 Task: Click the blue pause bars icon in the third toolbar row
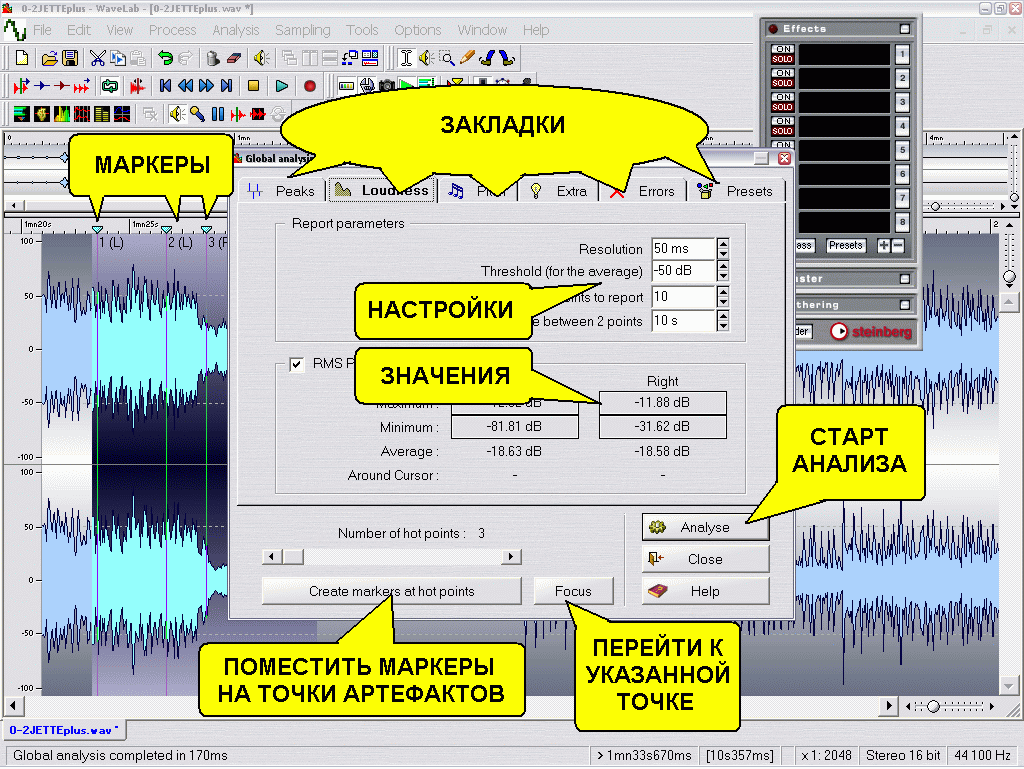[x=218, y=114]
